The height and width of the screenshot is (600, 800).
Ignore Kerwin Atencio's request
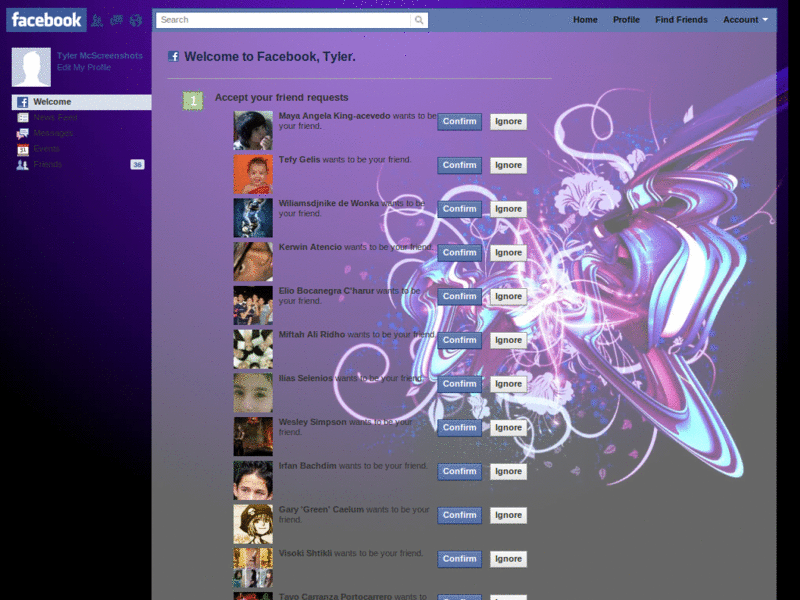pyautogui.click(x=508, y=253)
